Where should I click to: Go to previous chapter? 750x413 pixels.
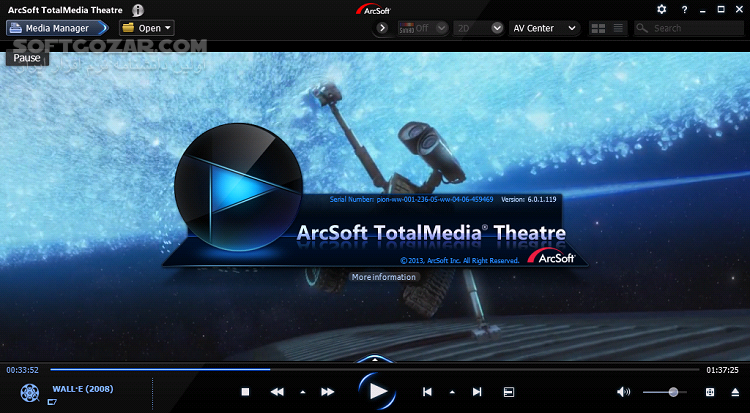427,392
